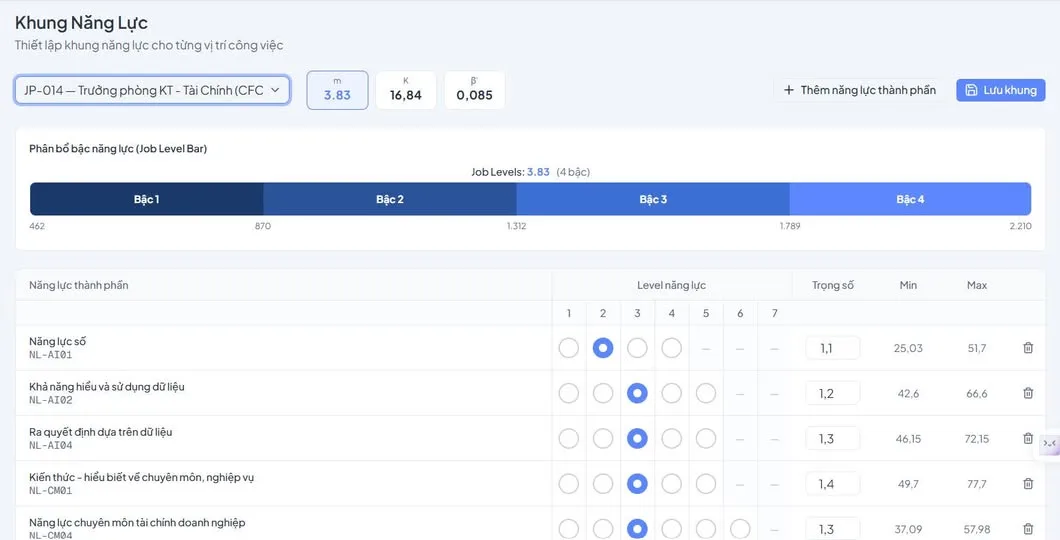Delete the Năng lực chuyên môn tài chính row
The height and width of the screenshot is (540, 1060).
[x=1028, y=529]
